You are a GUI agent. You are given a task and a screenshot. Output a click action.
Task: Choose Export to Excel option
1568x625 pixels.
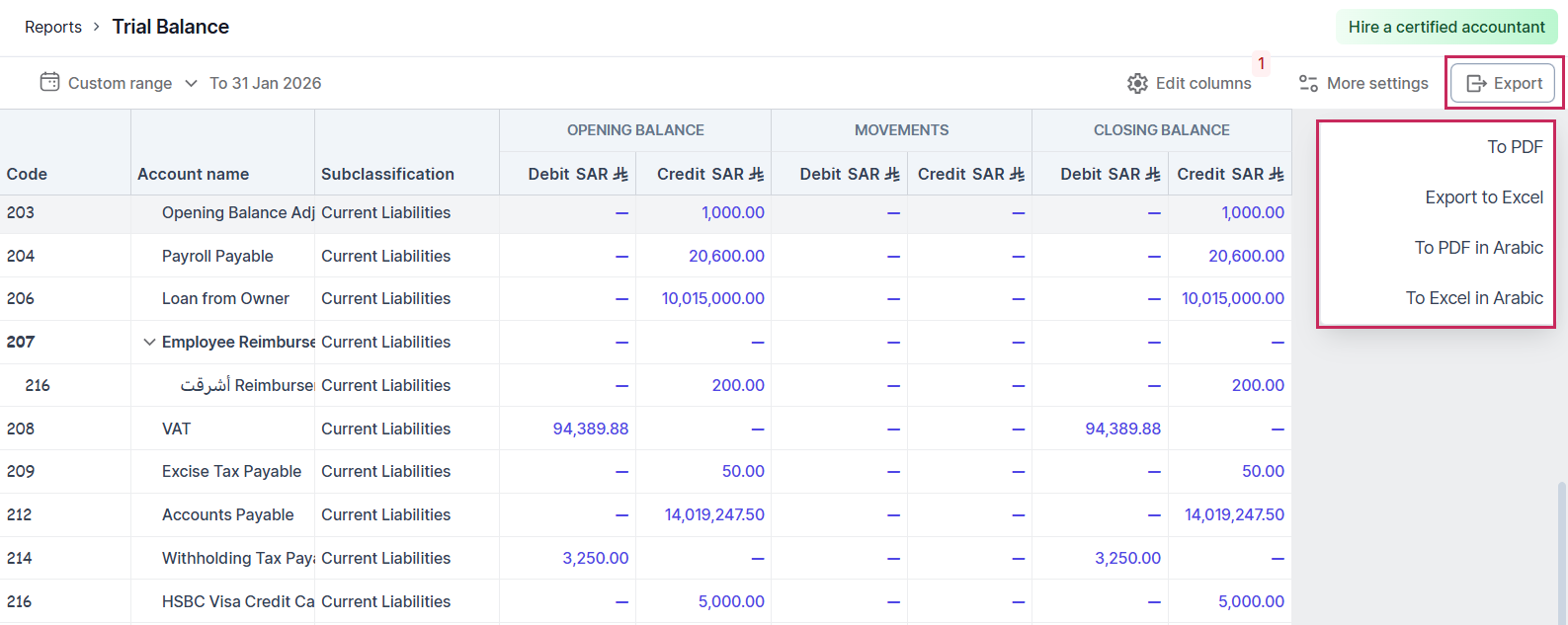(x=1483, y=197)
